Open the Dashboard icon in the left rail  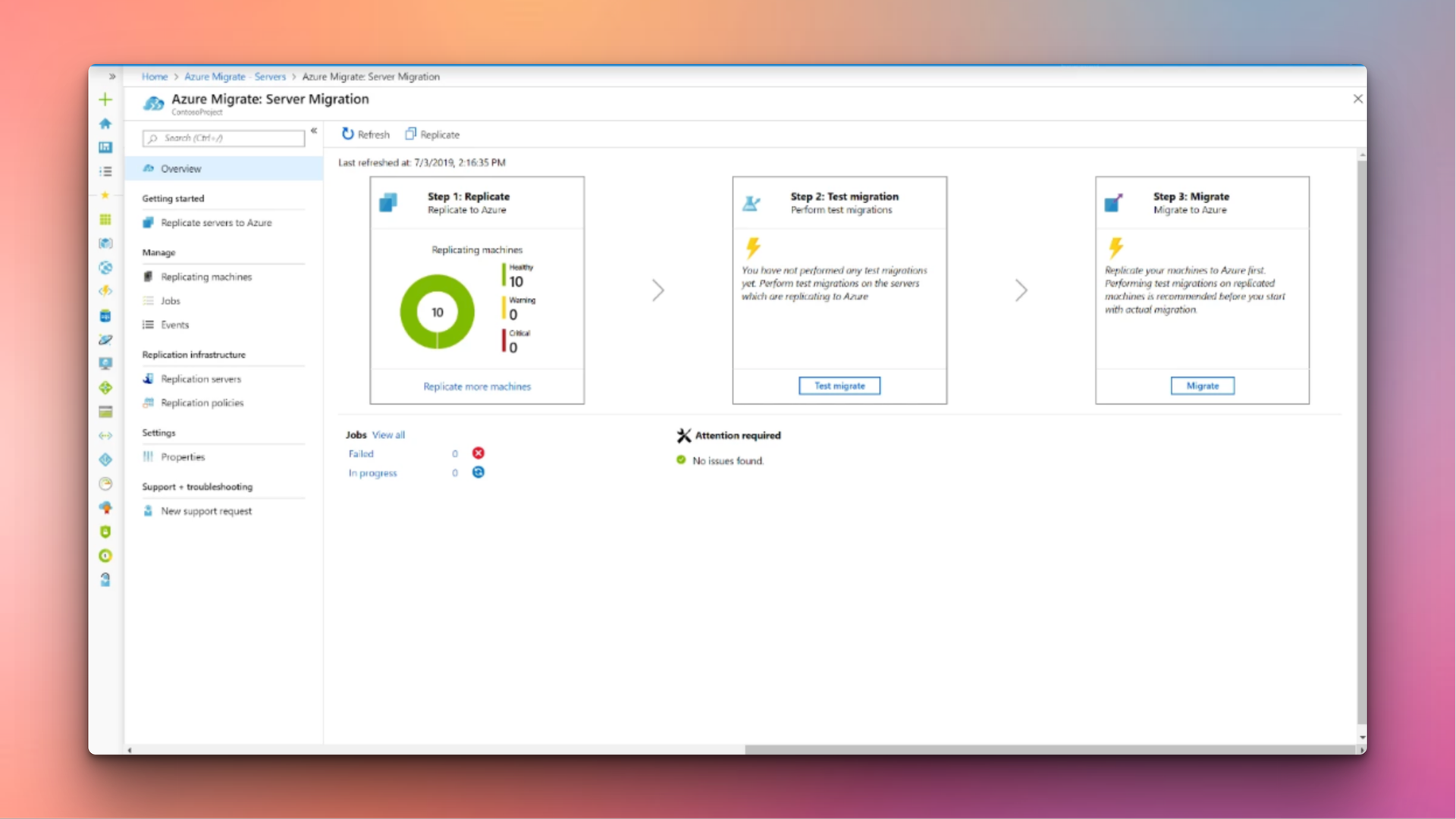[x=105, y=147]
